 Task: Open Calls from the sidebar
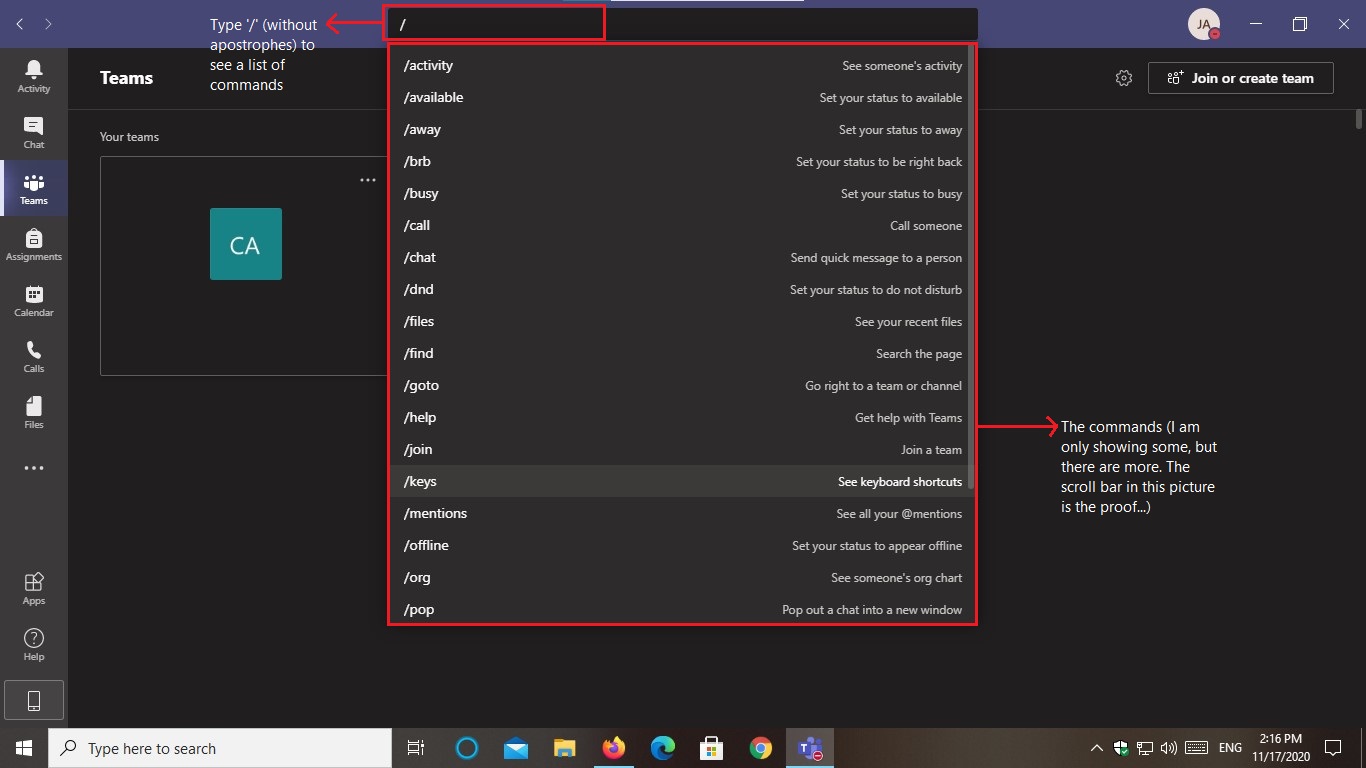(34, 356)
